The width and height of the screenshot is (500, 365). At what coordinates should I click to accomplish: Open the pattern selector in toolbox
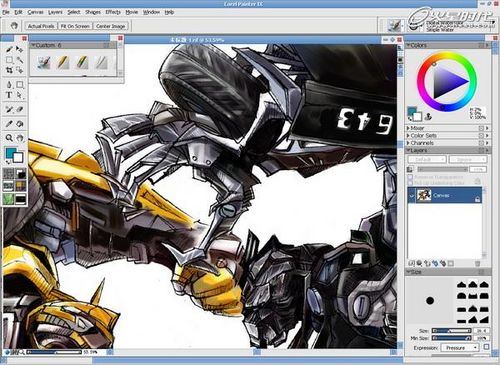click(x=8, y=186)
